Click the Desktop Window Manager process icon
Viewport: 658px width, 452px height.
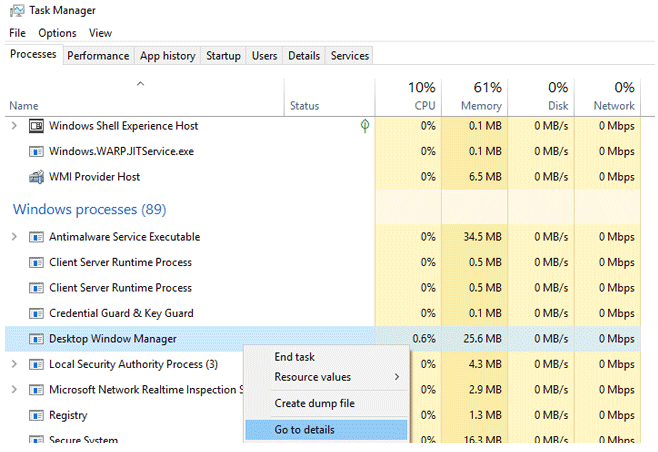(x=36, y=339)
